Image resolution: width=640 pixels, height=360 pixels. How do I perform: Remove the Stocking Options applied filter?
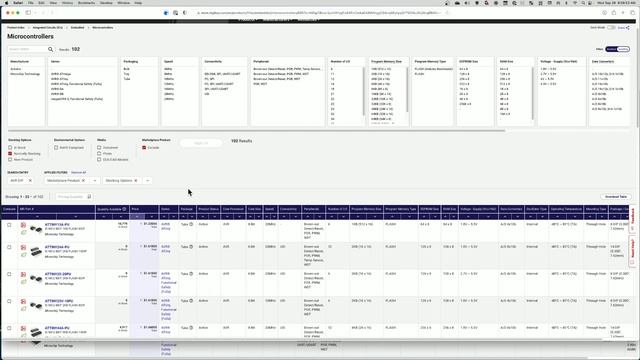tap(136, 180)
